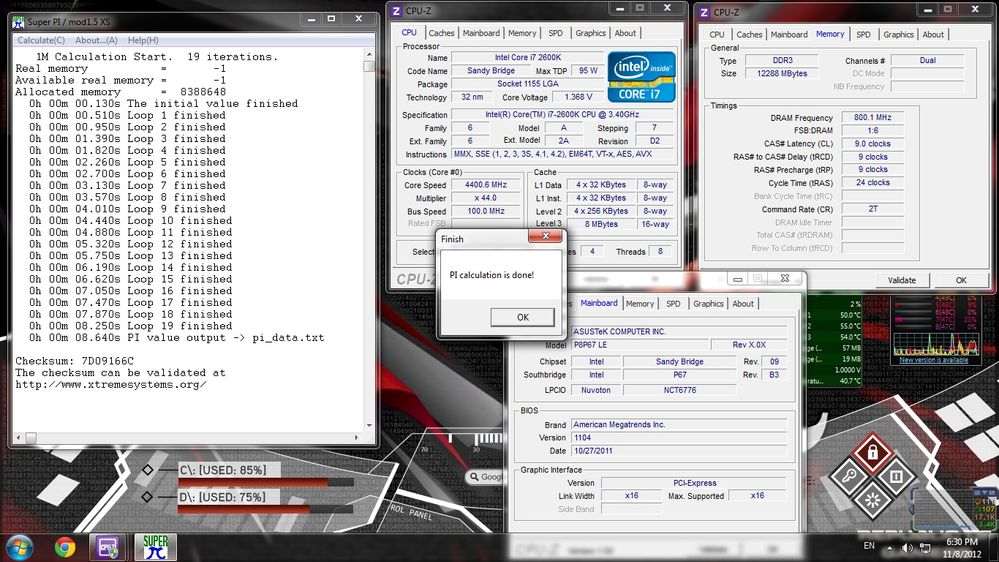Click the memory size 12288 MBytes value

(x=782, y=73)
